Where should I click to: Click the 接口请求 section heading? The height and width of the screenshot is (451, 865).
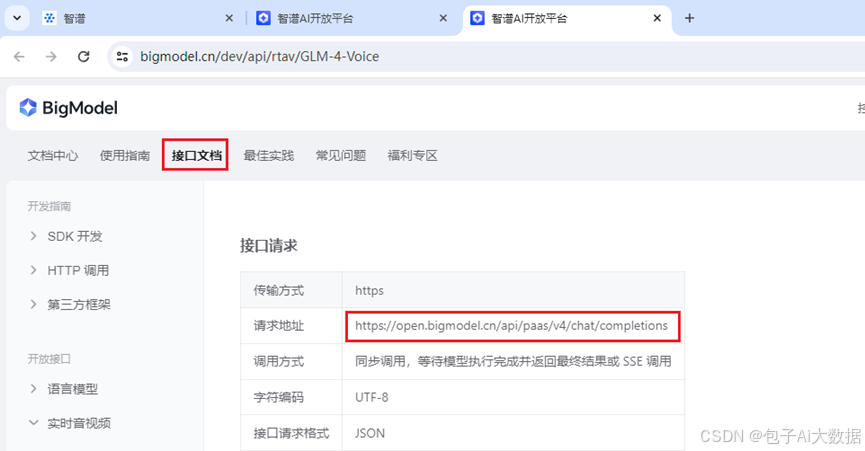[269, 245]
